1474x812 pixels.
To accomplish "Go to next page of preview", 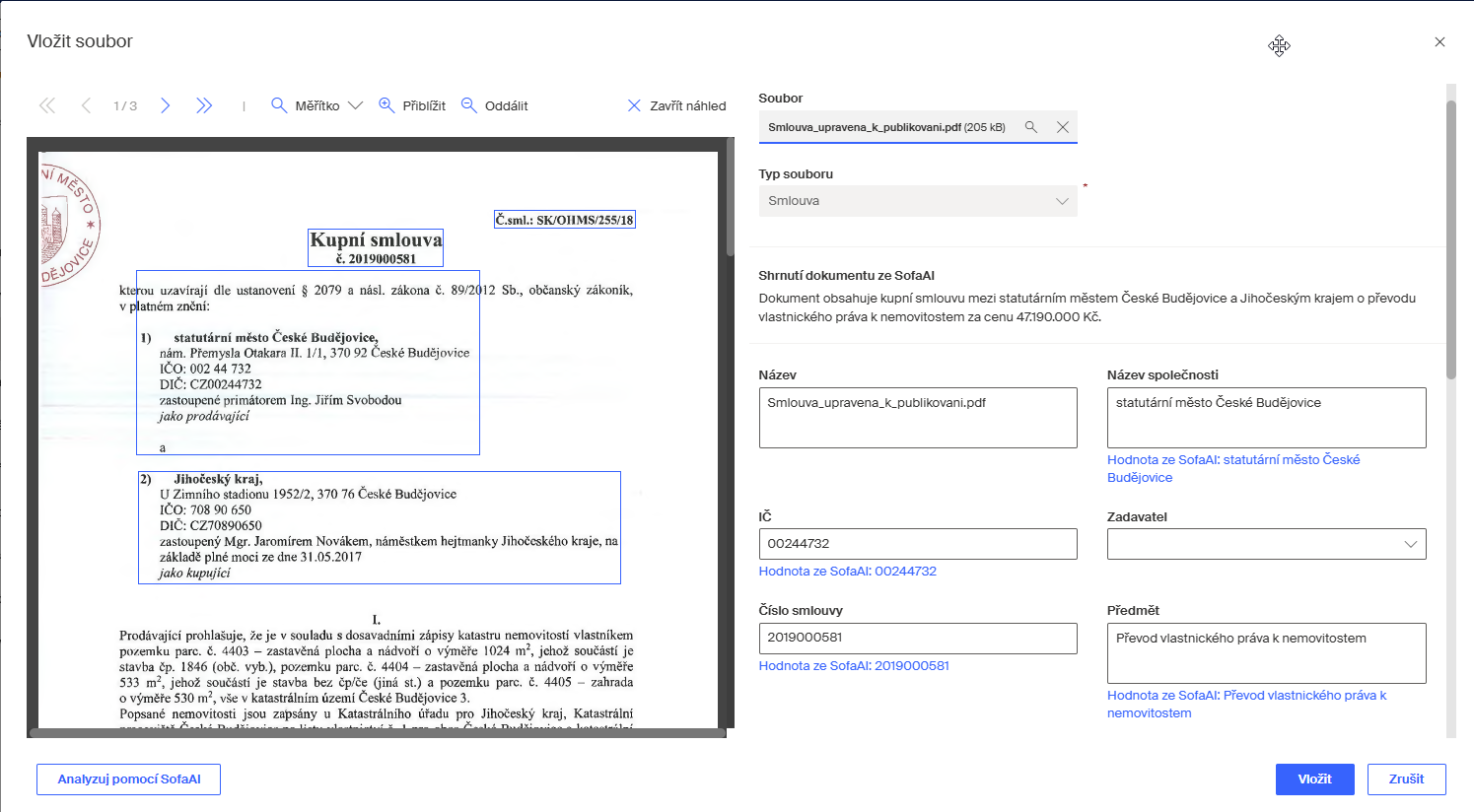I will [x=165, y=105].
